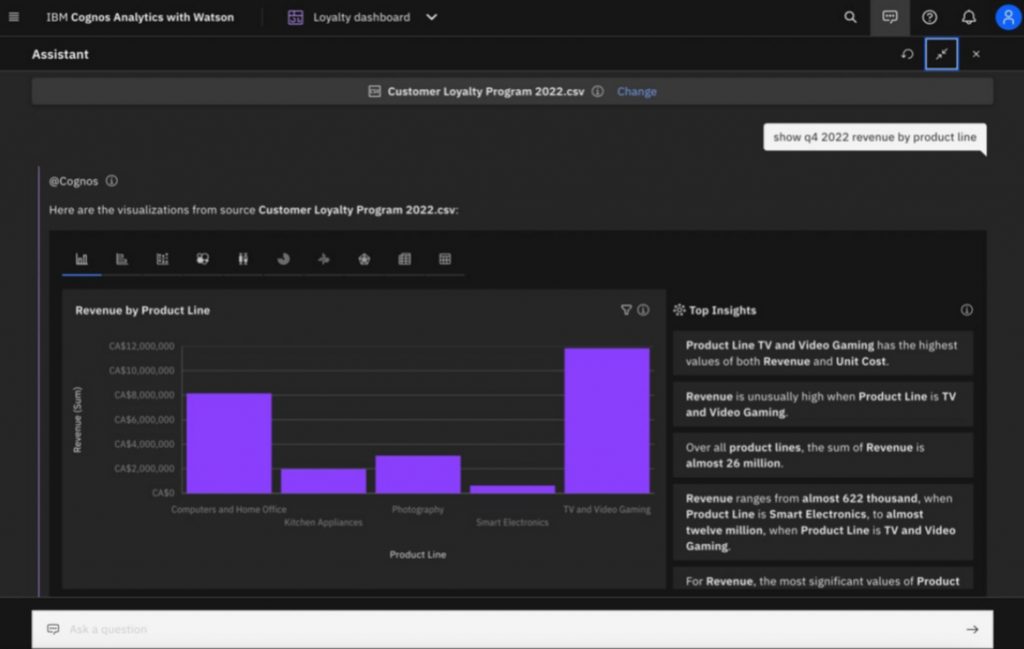Click the Photography bar
The image size is (1024, 649).
coord(418,475)
